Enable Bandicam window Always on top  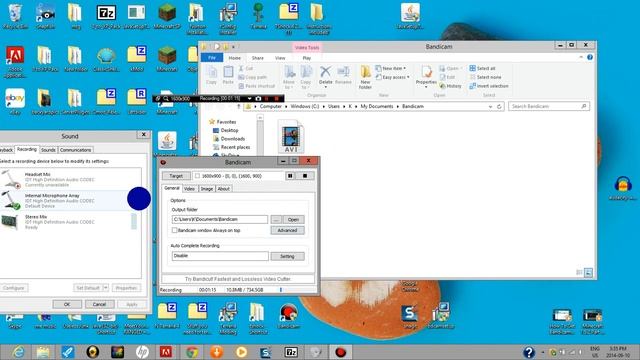pyautogui.click(x=175, y=230)
